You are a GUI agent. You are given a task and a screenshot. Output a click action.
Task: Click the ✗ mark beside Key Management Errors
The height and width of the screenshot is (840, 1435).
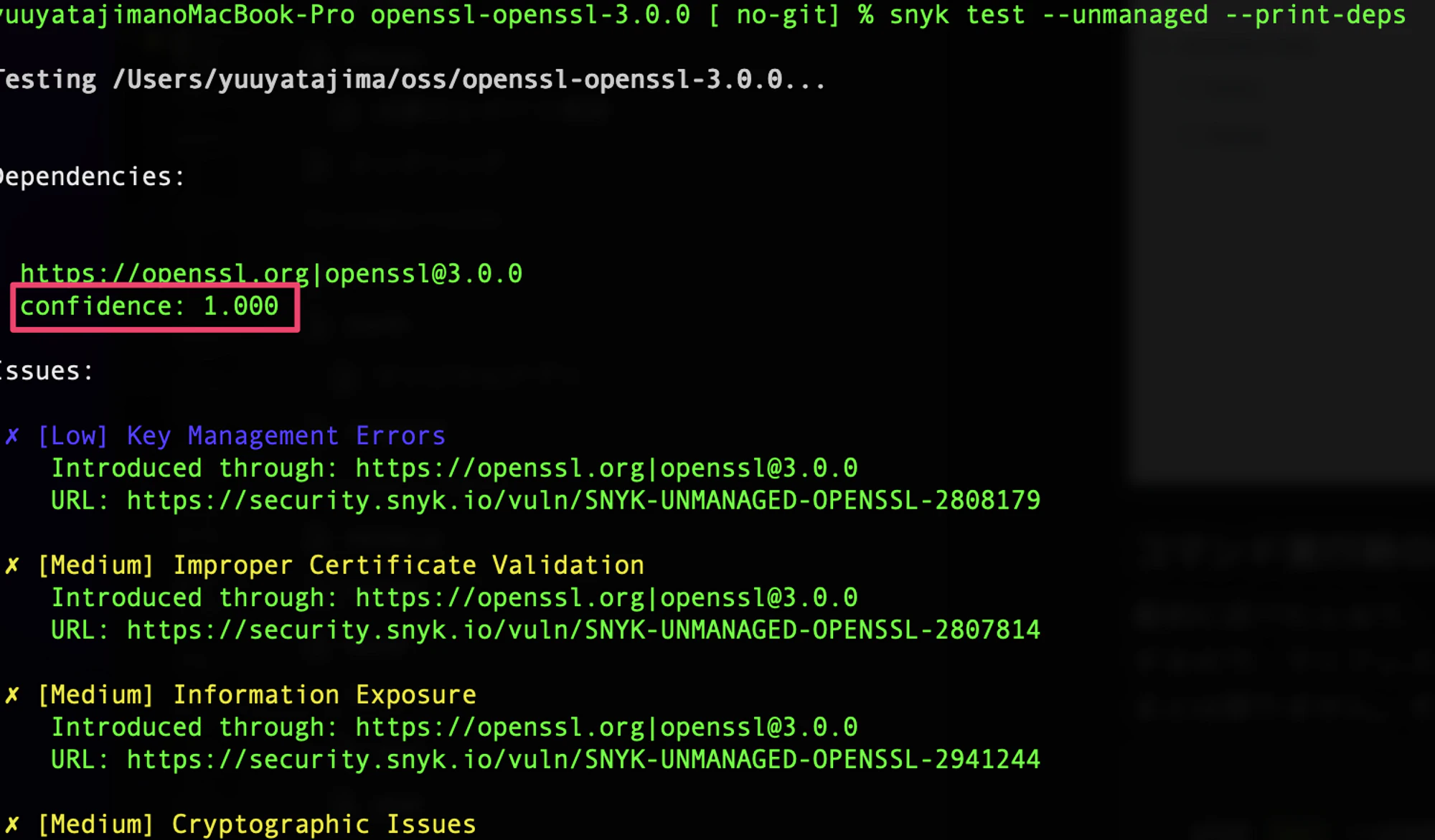(x=12, y=436)
